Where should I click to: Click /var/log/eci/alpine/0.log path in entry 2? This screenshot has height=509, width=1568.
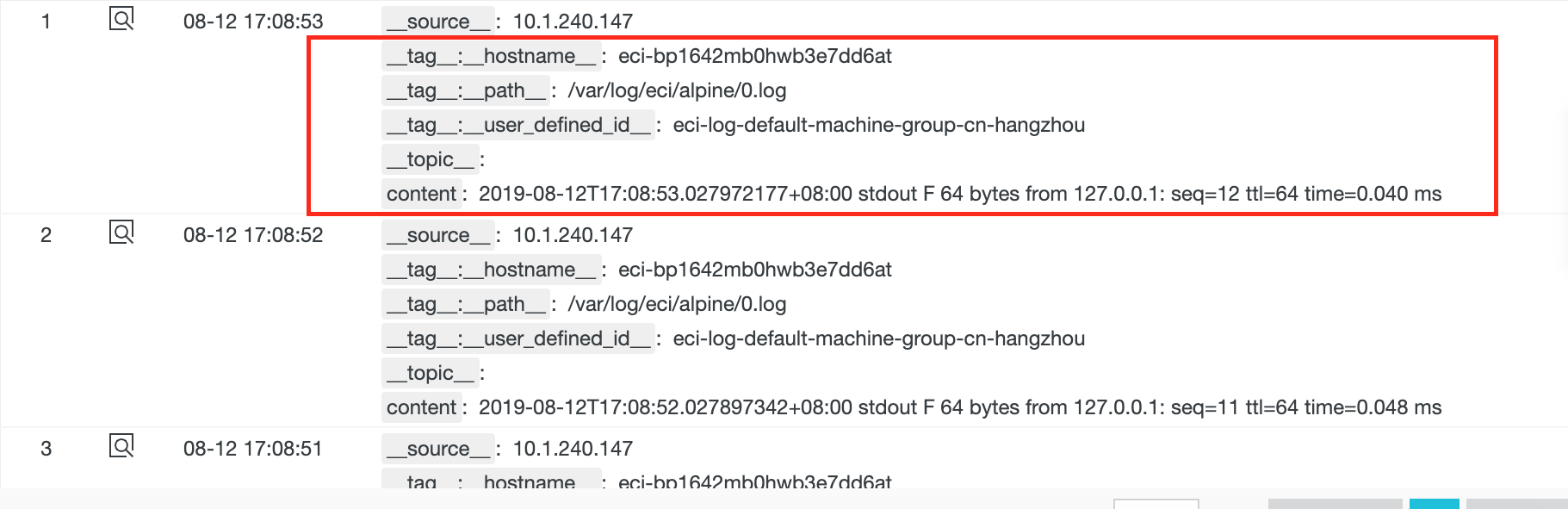pyautogui.click(x=677, y=304)
